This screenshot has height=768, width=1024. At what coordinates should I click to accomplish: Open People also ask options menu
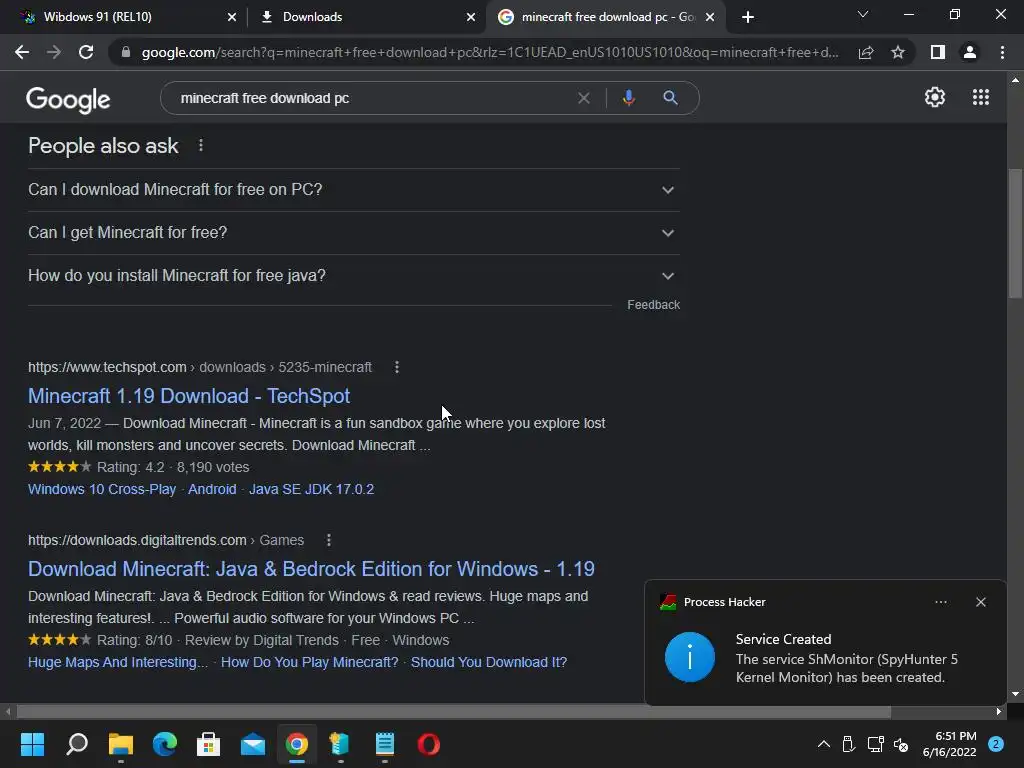click(x=200, y=146)
